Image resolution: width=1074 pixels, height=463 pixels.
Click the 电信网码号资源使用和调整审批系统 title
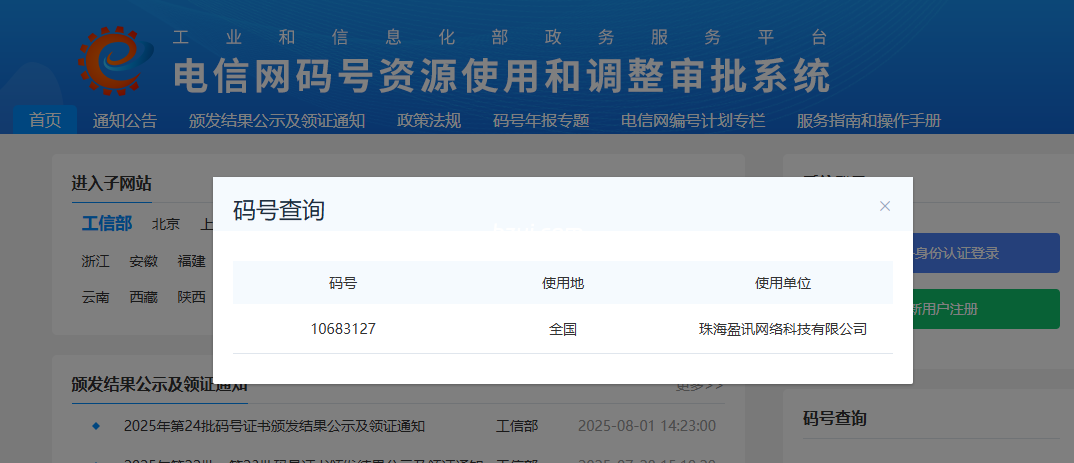point(501,76)
